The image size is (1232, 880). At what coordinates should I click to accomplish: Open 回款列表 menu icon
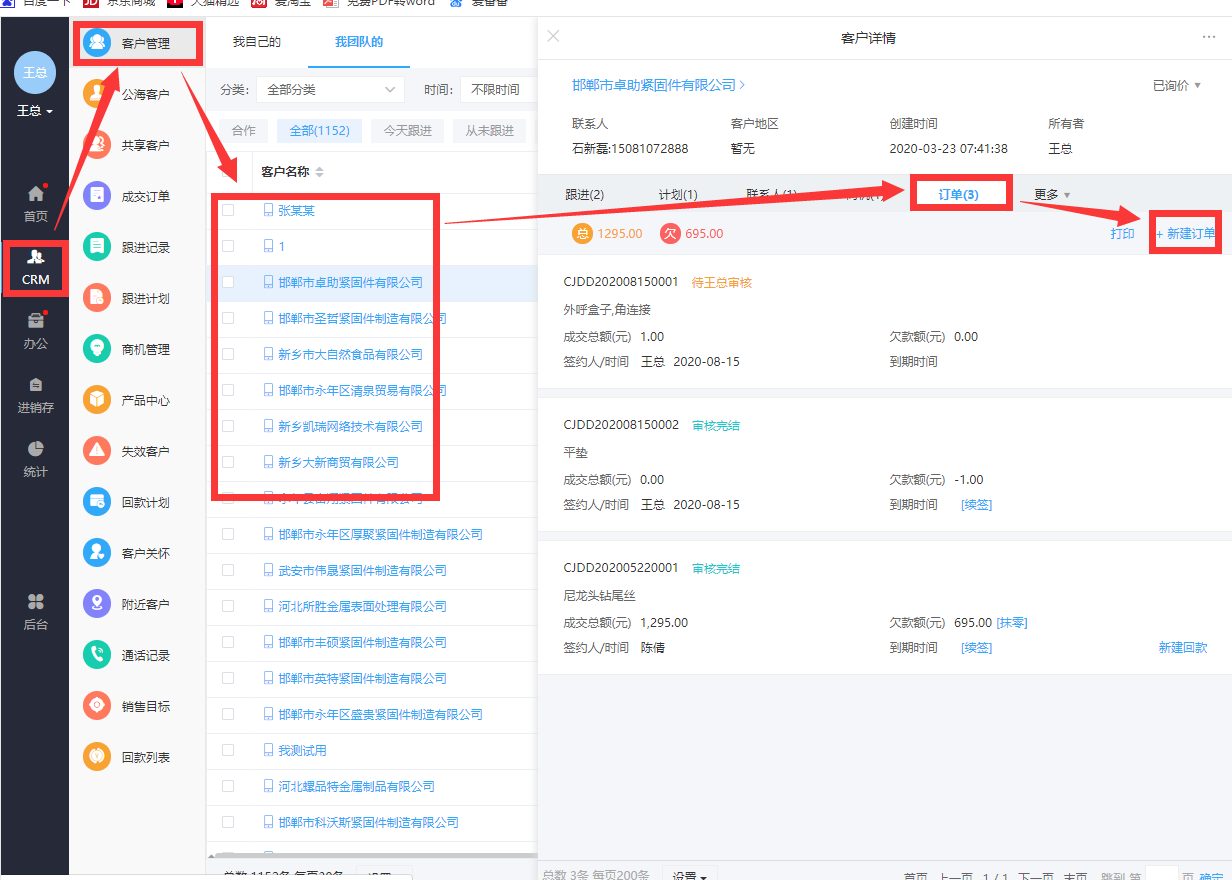pyautogui.click(x=97, y=757)
